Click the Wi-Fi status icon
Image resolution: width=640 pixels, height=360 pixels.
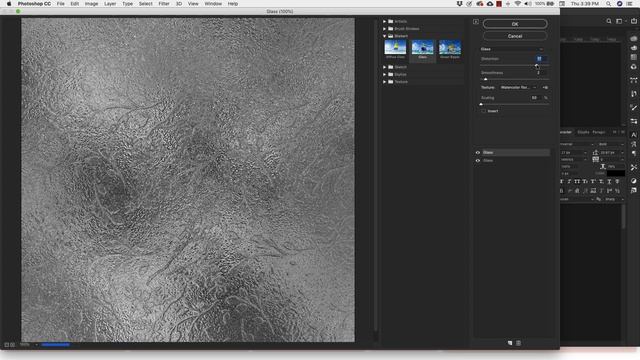coord(518,4)
